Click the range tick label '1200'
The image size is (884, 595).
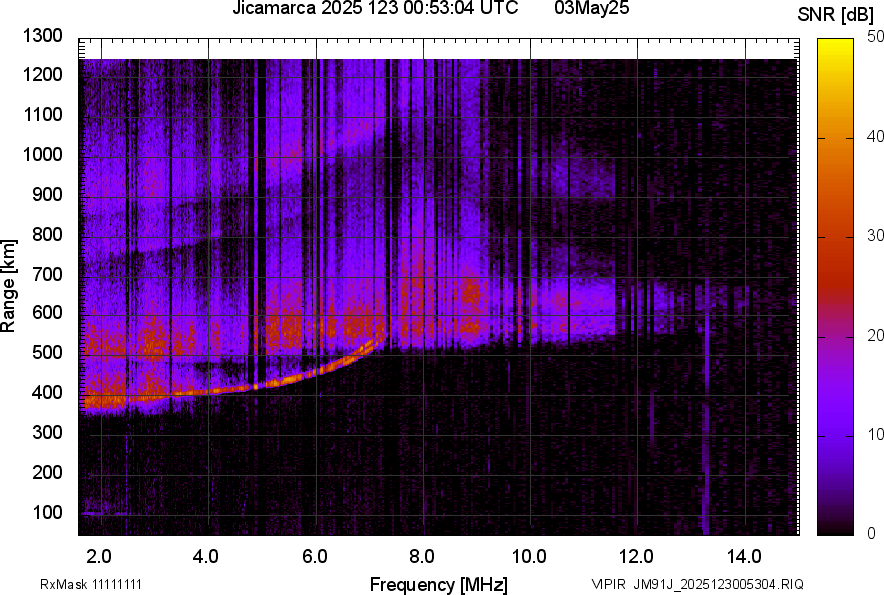tap(42, 74)
